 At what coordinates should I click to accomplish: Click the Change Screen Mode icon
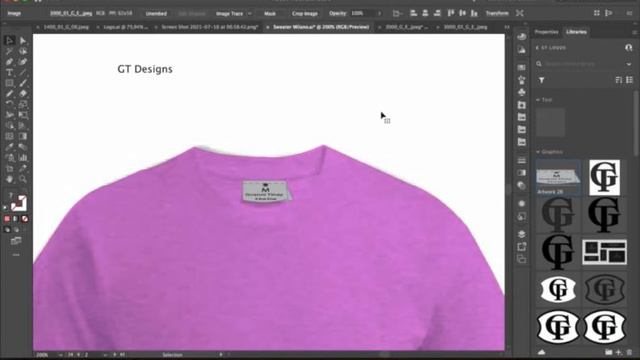coord(16,241)
